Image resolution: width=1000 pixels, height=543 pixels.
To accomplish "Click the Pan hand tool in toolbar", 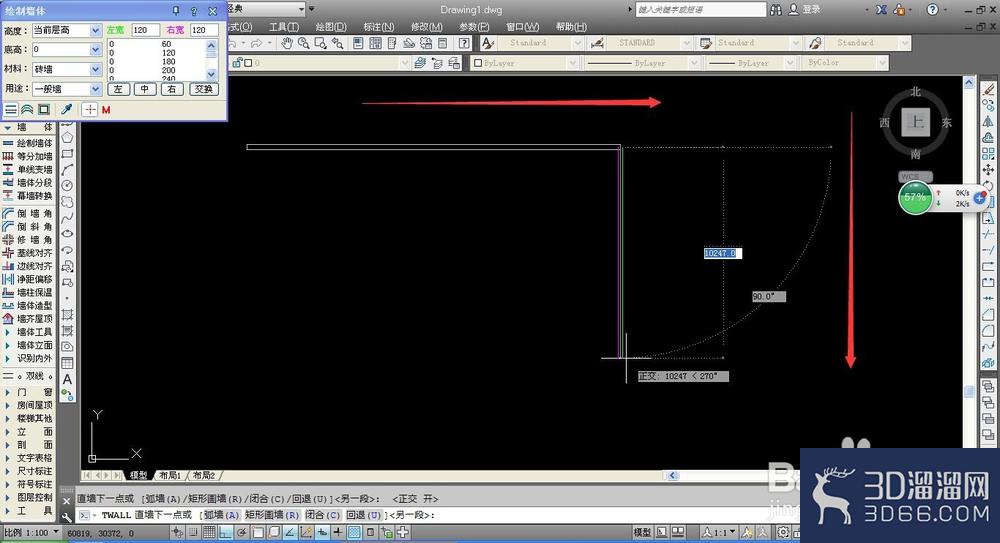I will coord(288,43).
